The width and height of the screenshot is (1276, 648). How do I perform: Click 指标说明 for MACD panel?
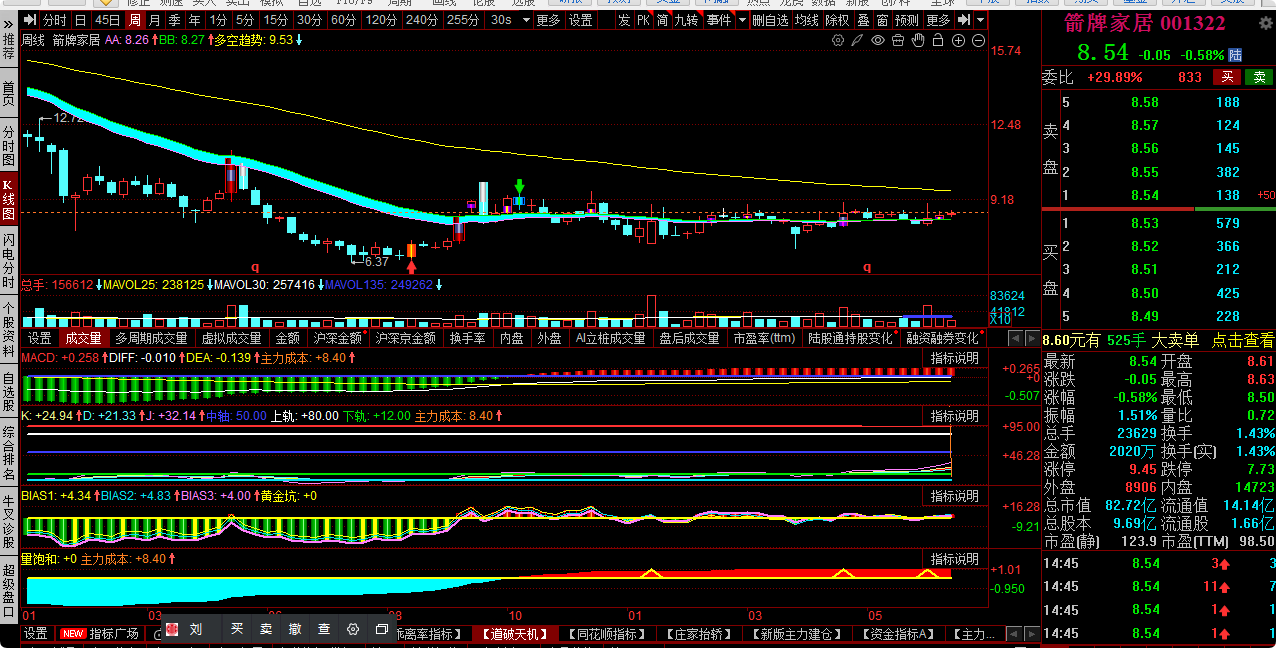coord(955,357)
